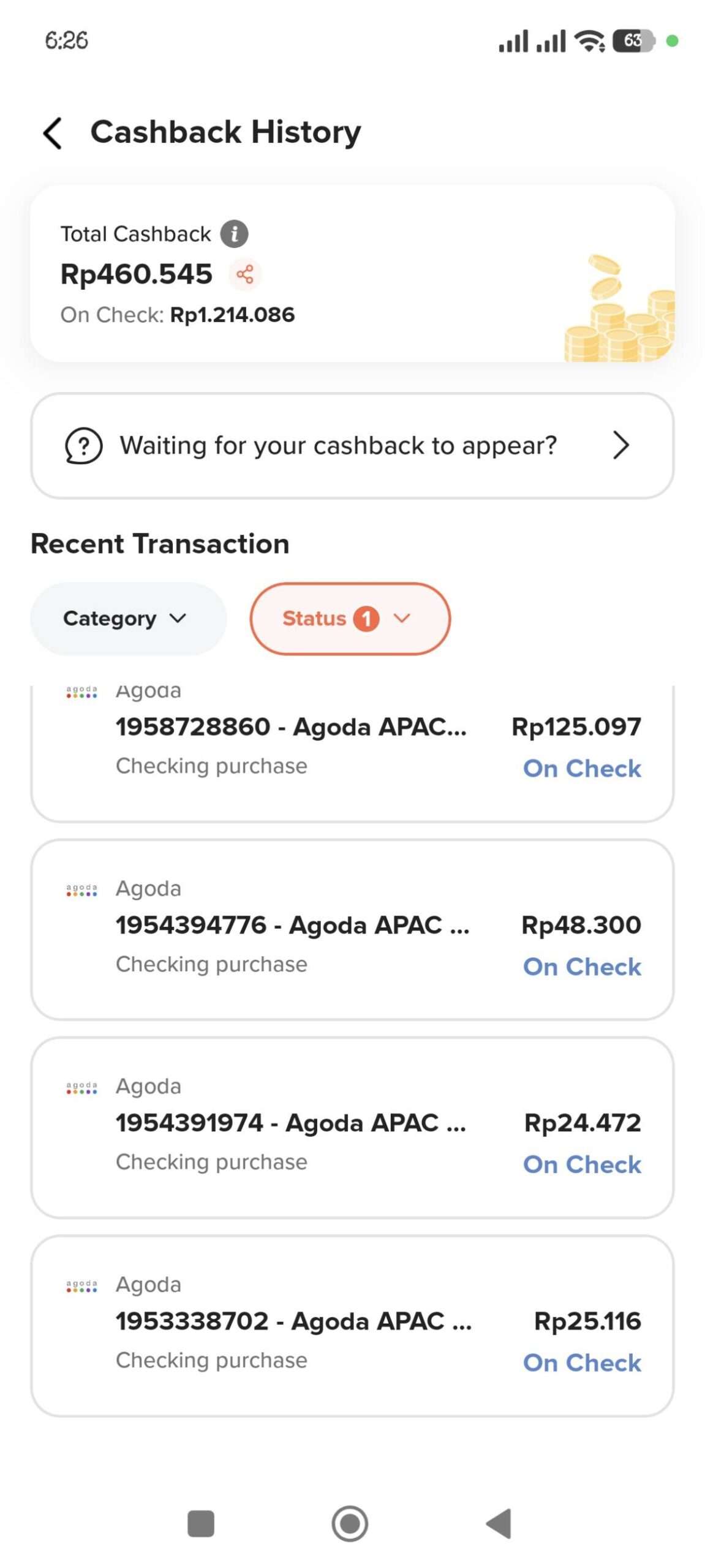Expand the Waiting for cashback chevron
The width and height of the screenshot is (705, 1568).
click(x=620, y=445)
